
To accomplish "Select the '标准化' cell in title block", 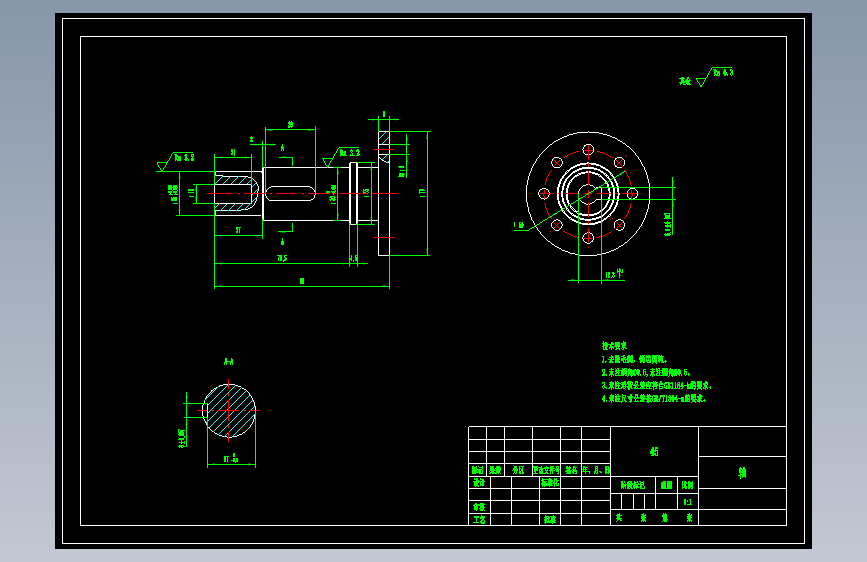I will (x=550, y=482).
